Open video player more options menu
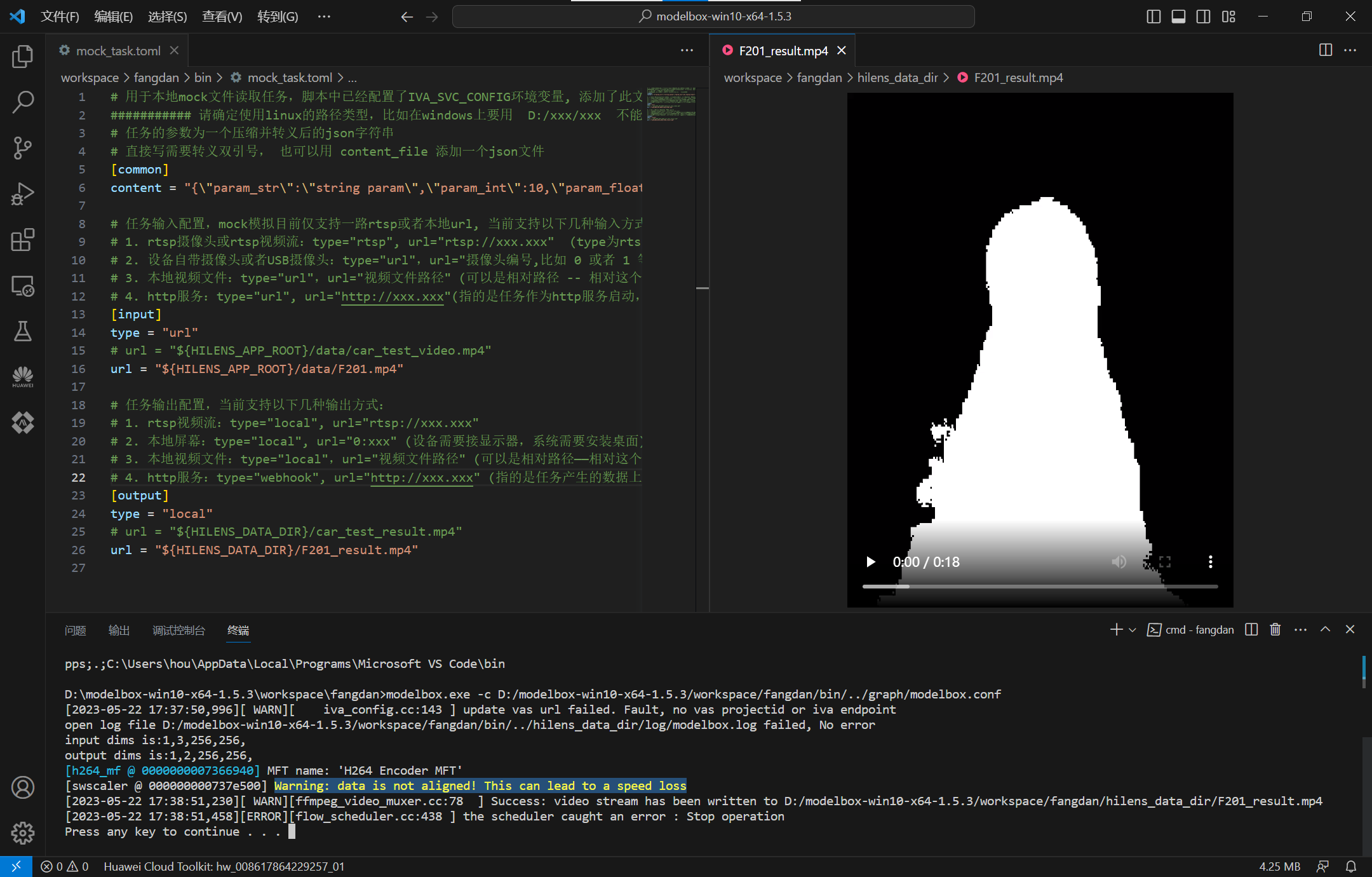Viewport: 1372px width, 877px height. pyautogui.click(x=1210, y=562)
